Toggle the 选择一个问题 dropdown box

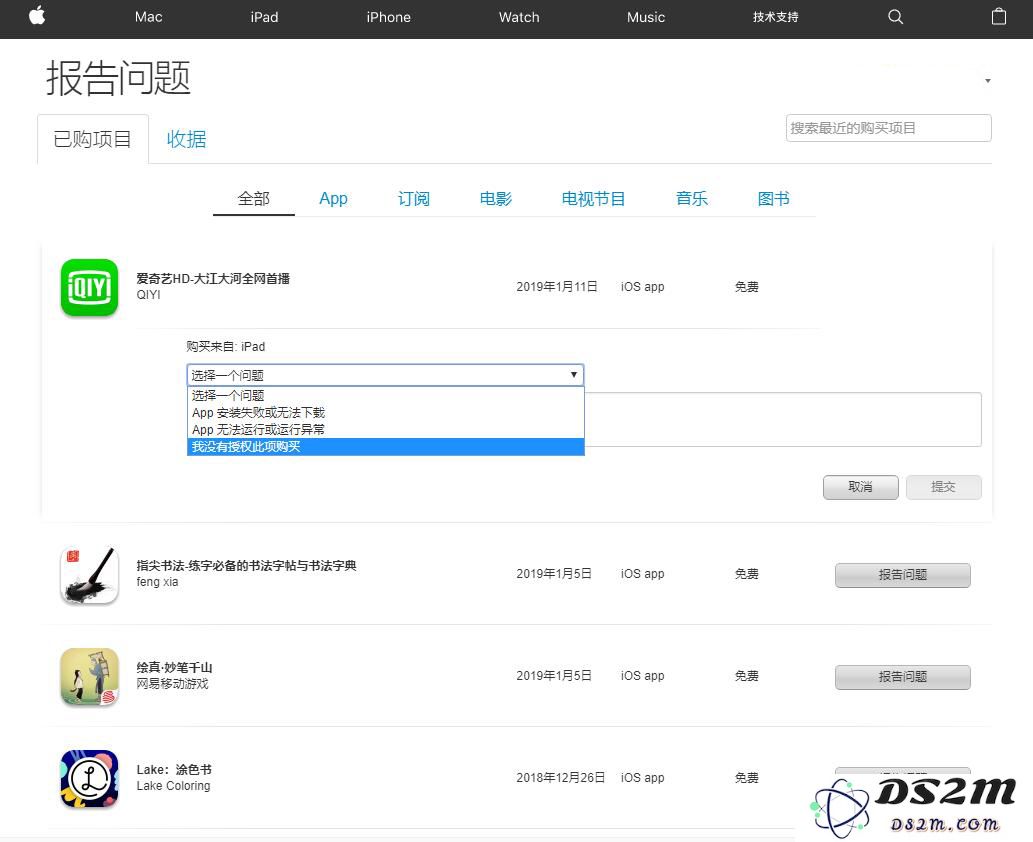point(385,375)
